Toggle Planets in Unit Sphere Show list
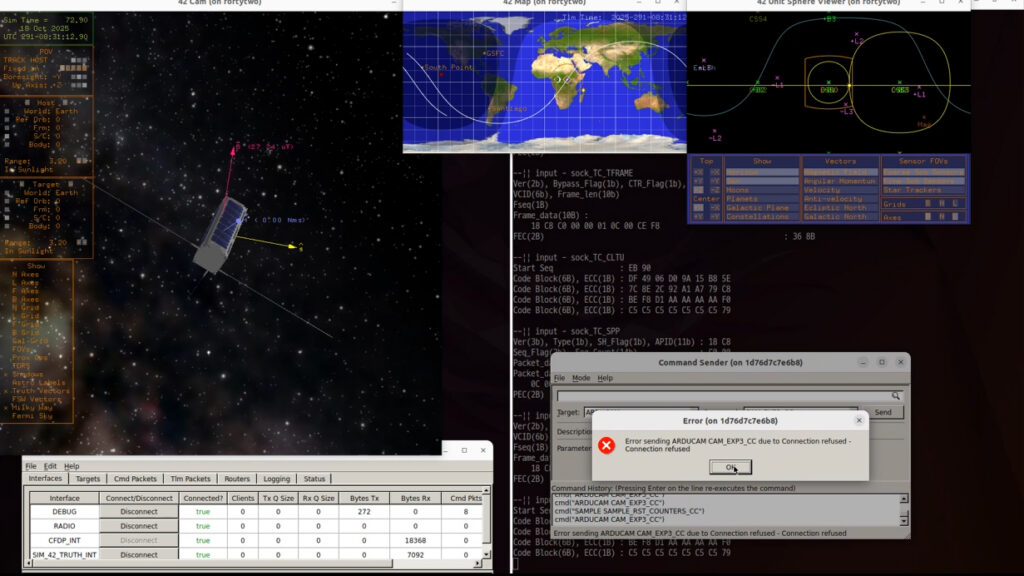Image resolution: width=1024 pixels, height=576 pixels. 761,199
